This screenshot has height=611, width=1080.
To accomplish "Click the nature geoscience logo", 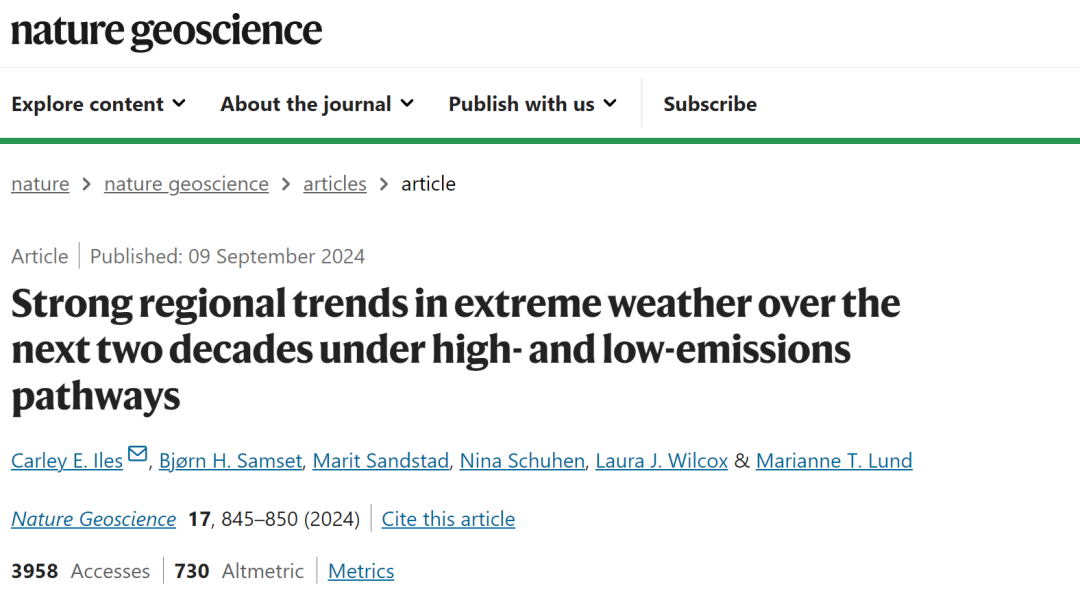I will coord(167,31).
